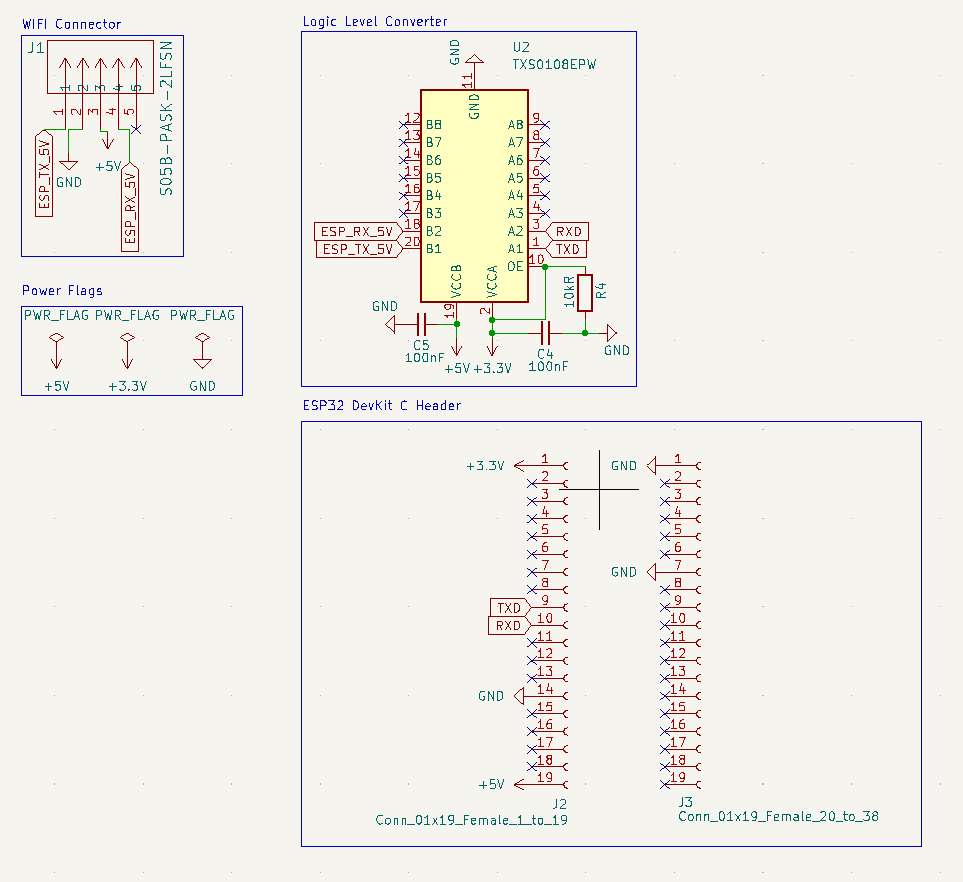
Task: Select the +5V power arrow below VCCB
Action: click(x=456, y=347)
